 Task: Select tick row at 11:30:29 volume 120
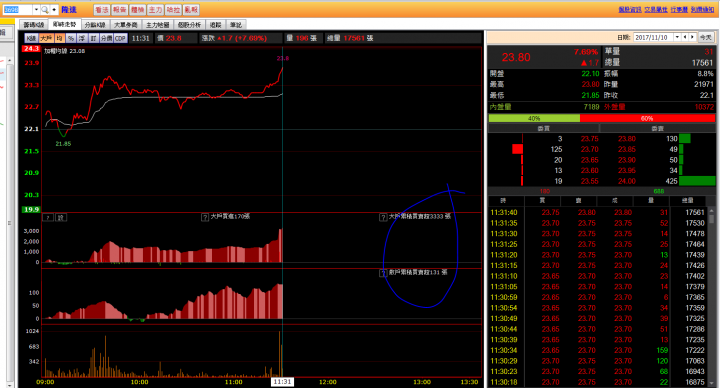point(598,361)
